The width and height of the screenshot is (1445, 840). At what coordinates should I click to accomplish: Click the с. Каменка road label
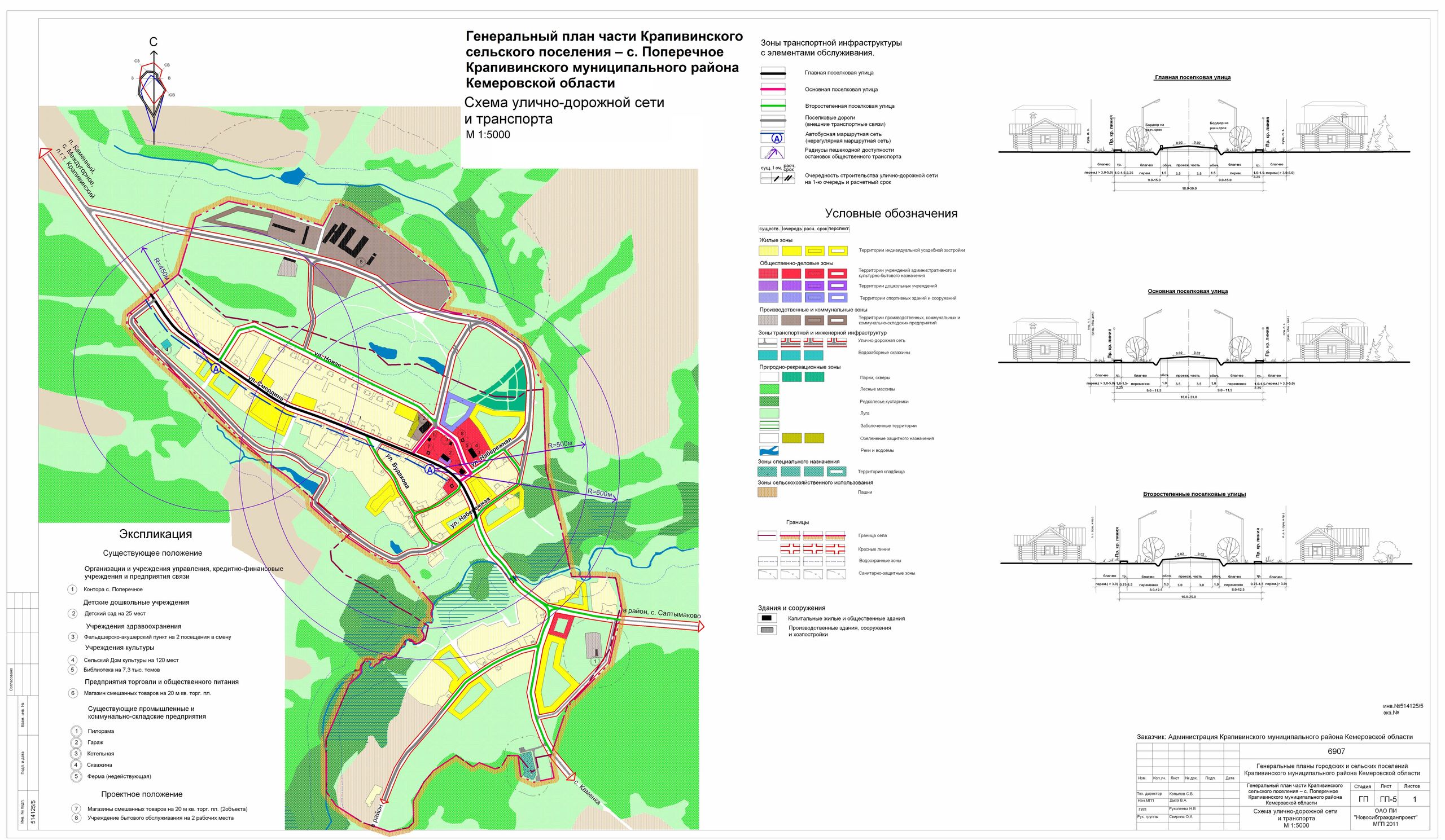pos(586,793)
